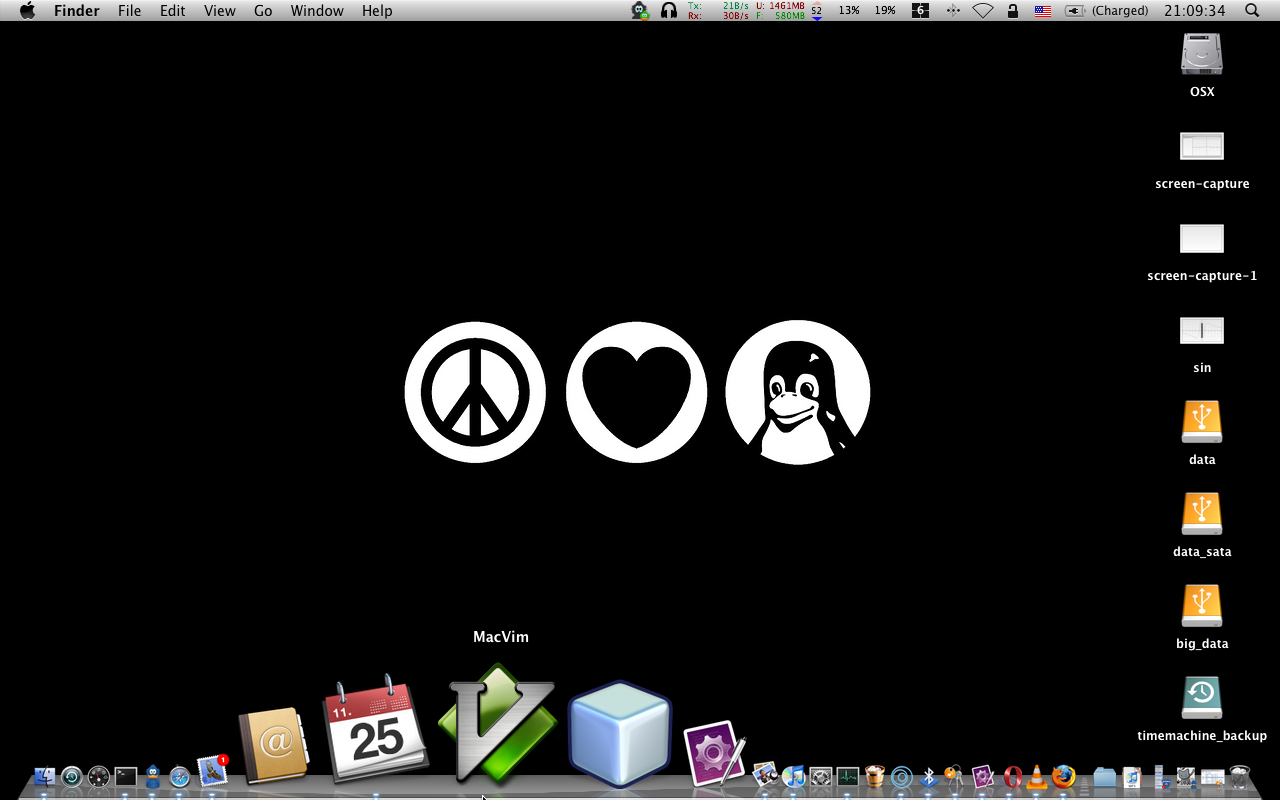Screen dimensions: 1280x800
Task: Open Mail stamp icon with badge
Action: coord(212,770)
